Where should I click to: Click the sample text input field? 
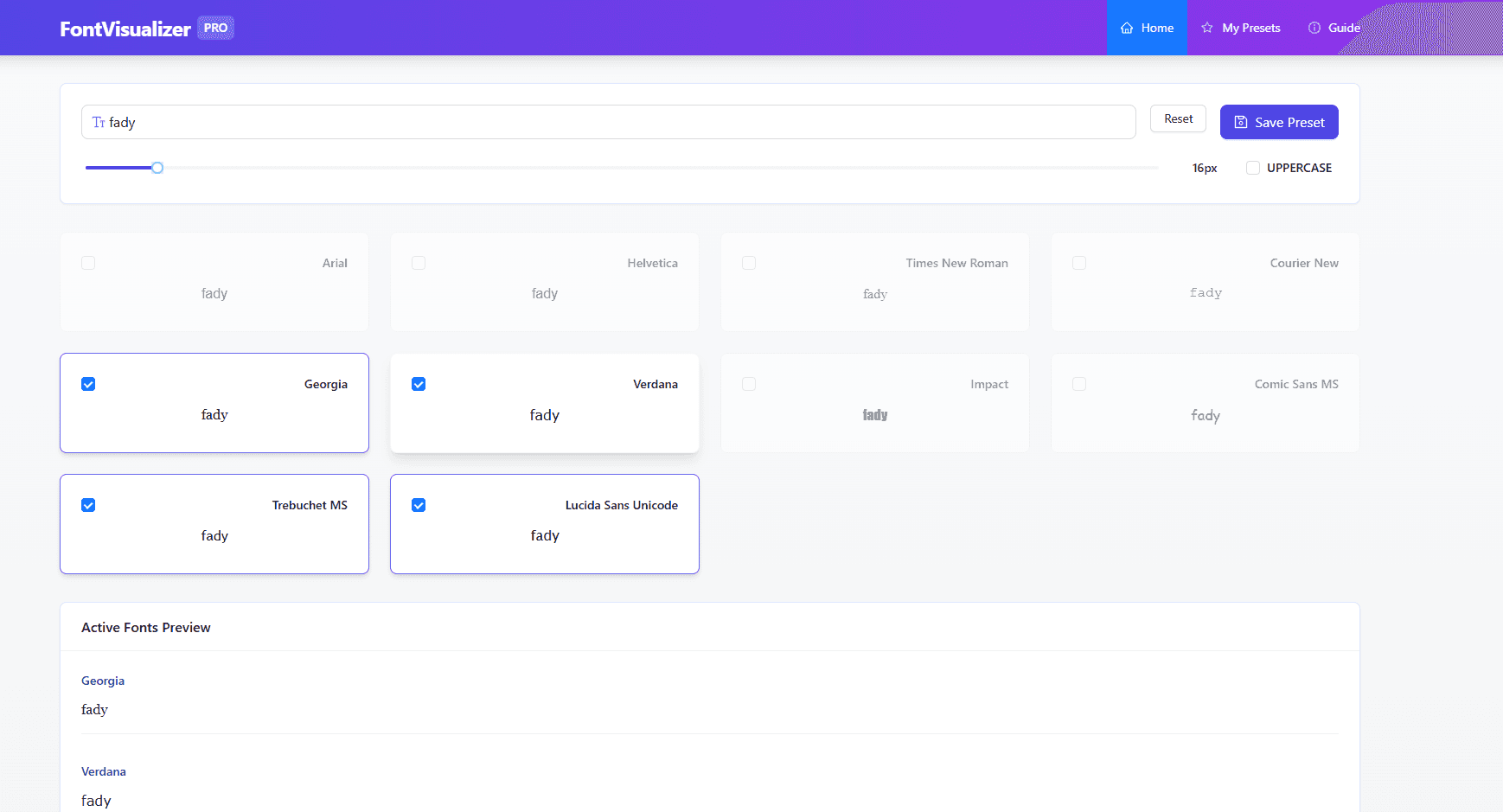click(609, 122)
